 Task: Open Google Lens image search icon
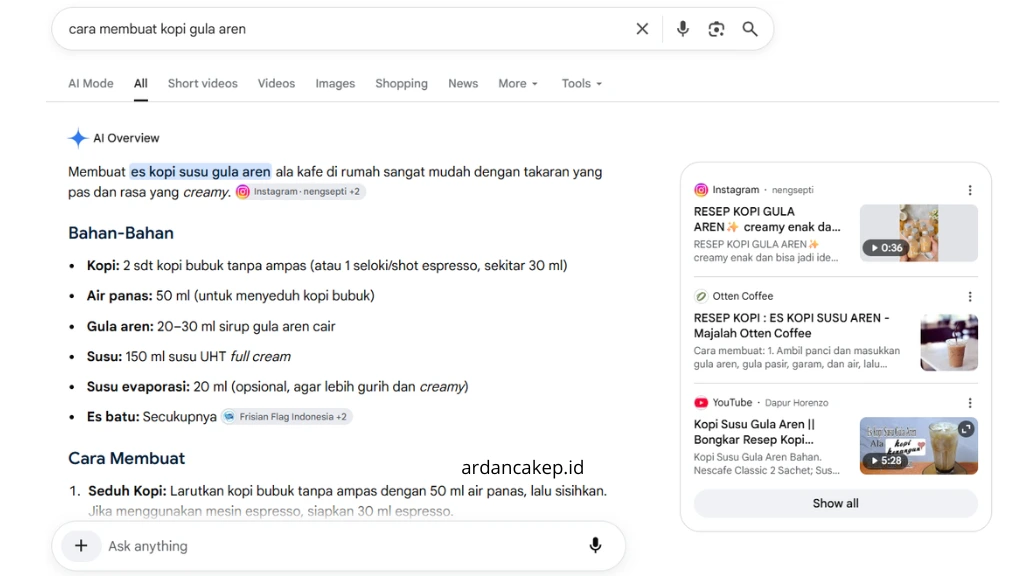[x=716, y=29]
